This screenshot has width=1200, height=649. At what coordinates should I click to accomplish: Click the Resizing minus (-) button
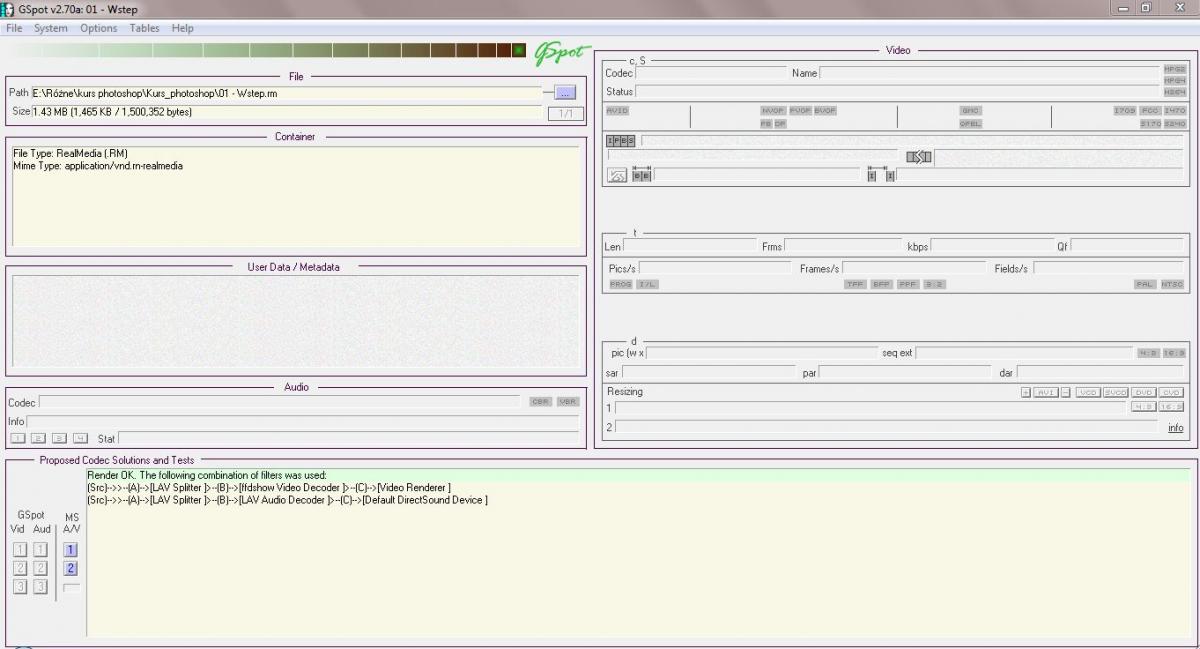(x=1066, y=392)
